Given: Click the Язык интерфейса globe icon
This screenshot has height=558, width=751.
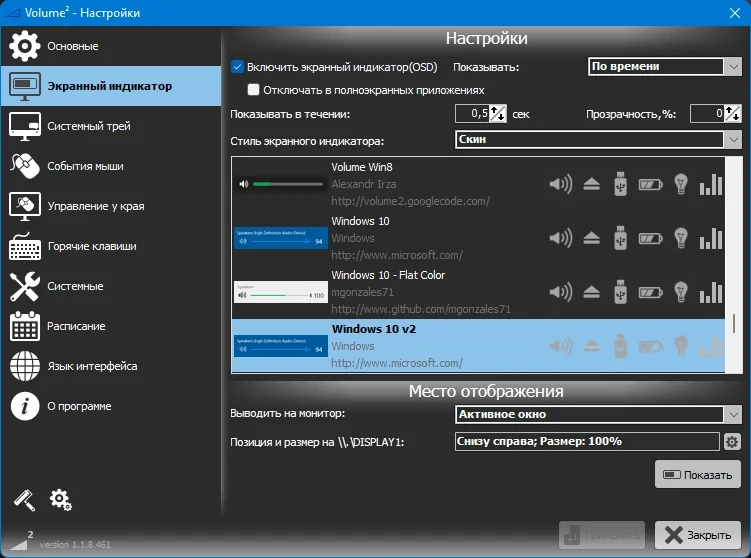Looking at the screenshot, I should point(25,366).
